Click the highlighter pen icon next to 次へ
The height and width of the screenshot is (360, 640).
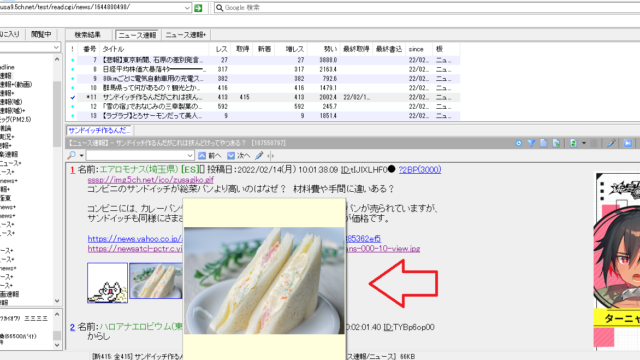259,156
